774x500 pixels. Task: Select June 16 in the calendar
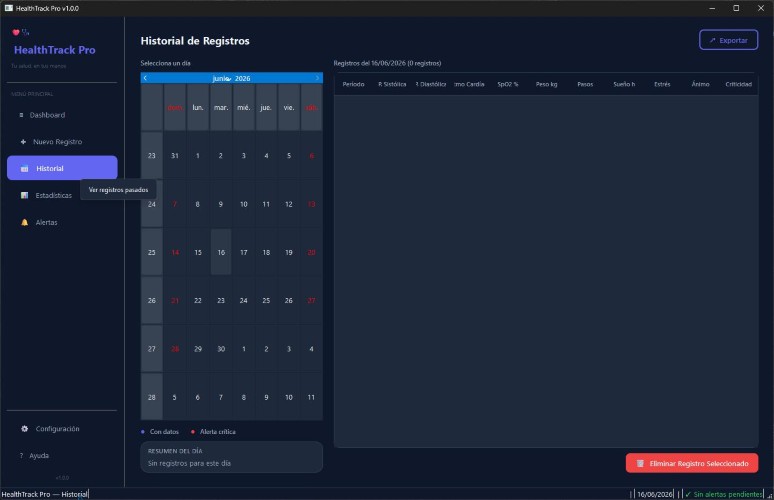[221, 252]
